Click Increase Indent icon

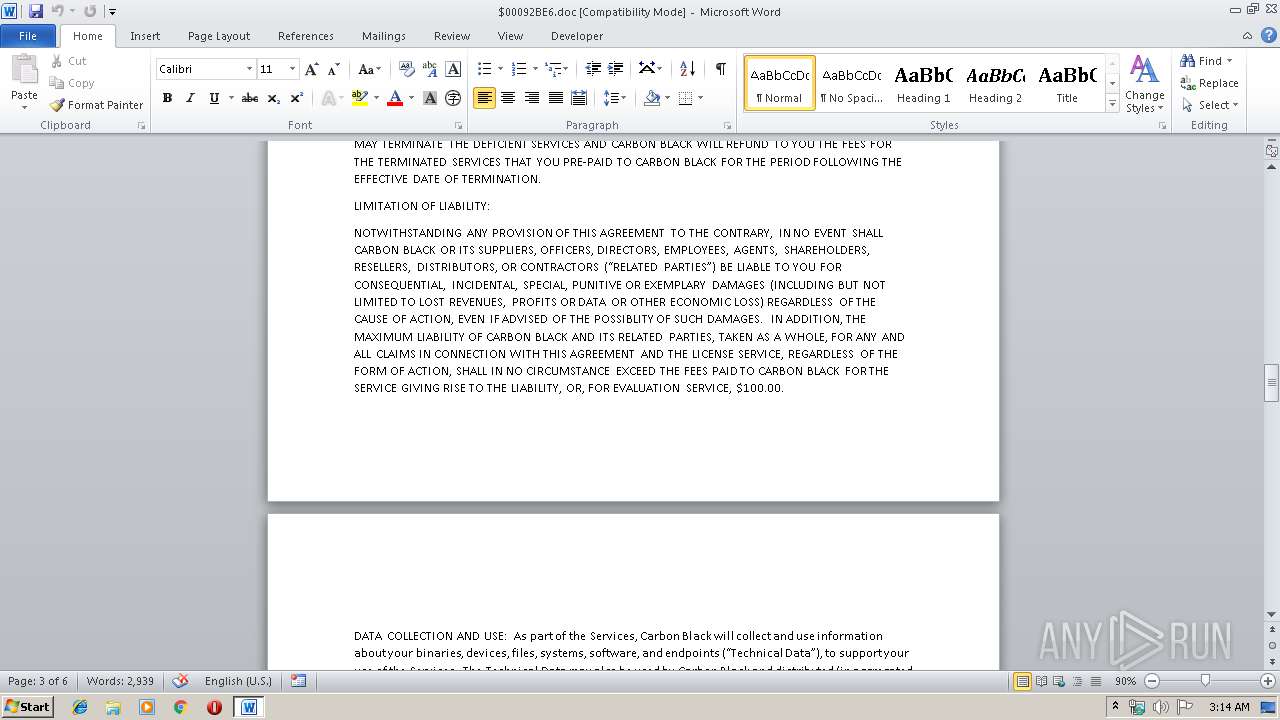tap(617, 69)
